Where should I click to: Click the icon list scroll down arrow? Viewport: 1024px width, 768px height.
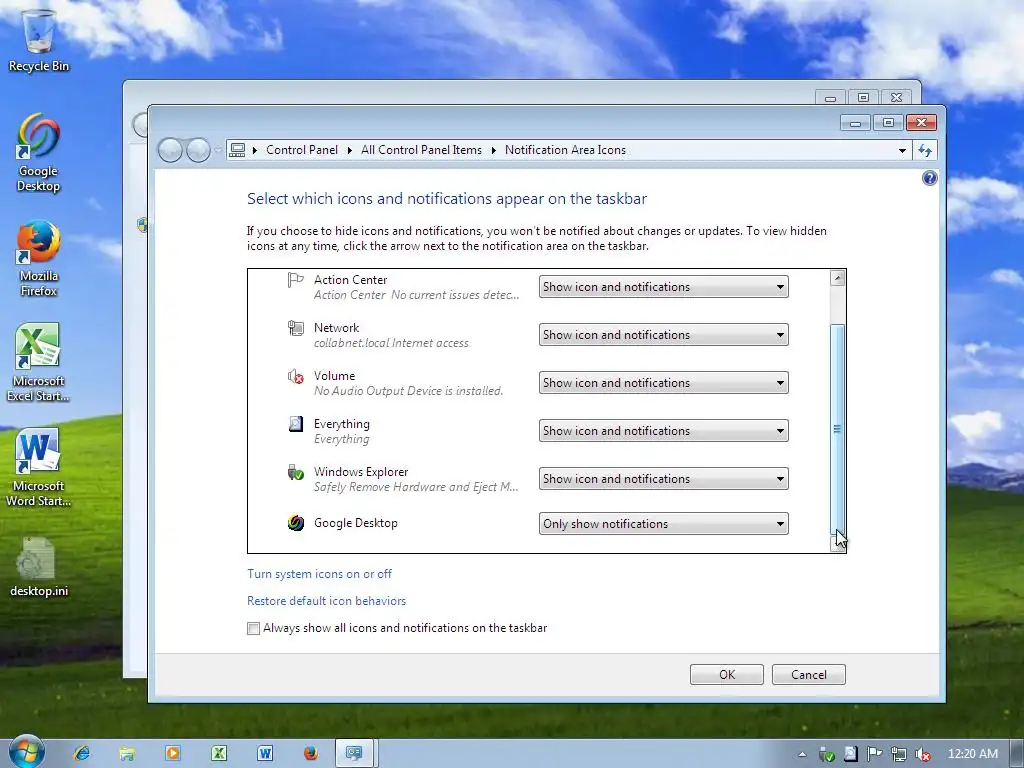point(837,543)
